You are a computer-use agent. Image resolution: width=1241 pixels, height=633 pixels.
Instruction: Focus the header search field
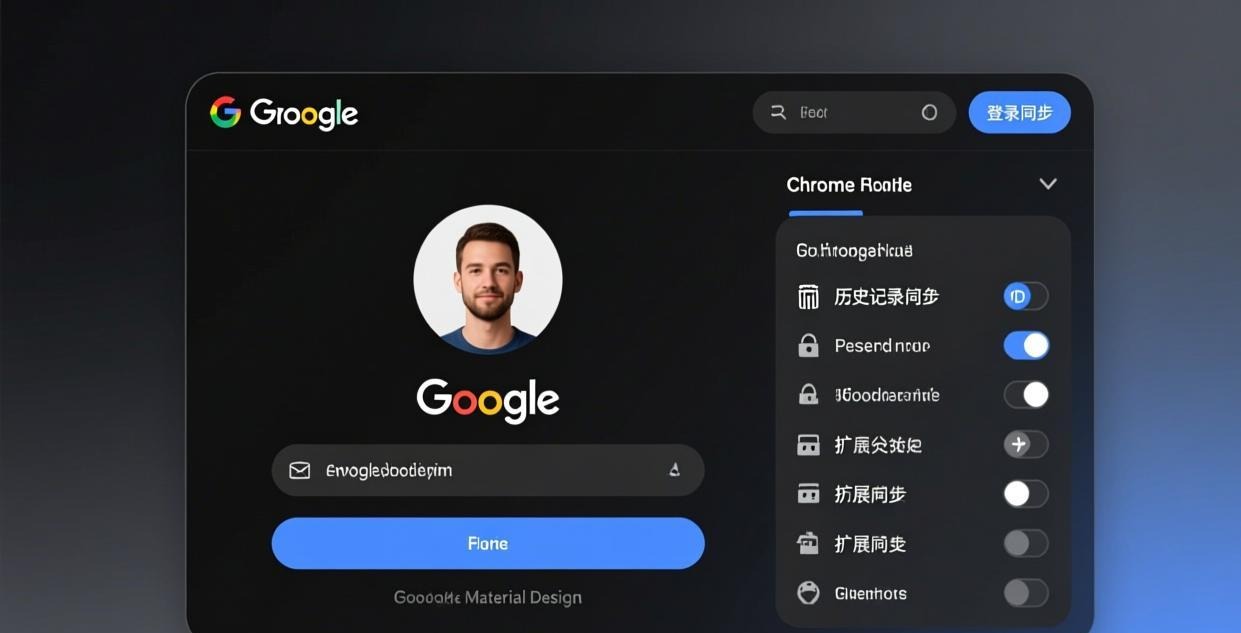855,113
